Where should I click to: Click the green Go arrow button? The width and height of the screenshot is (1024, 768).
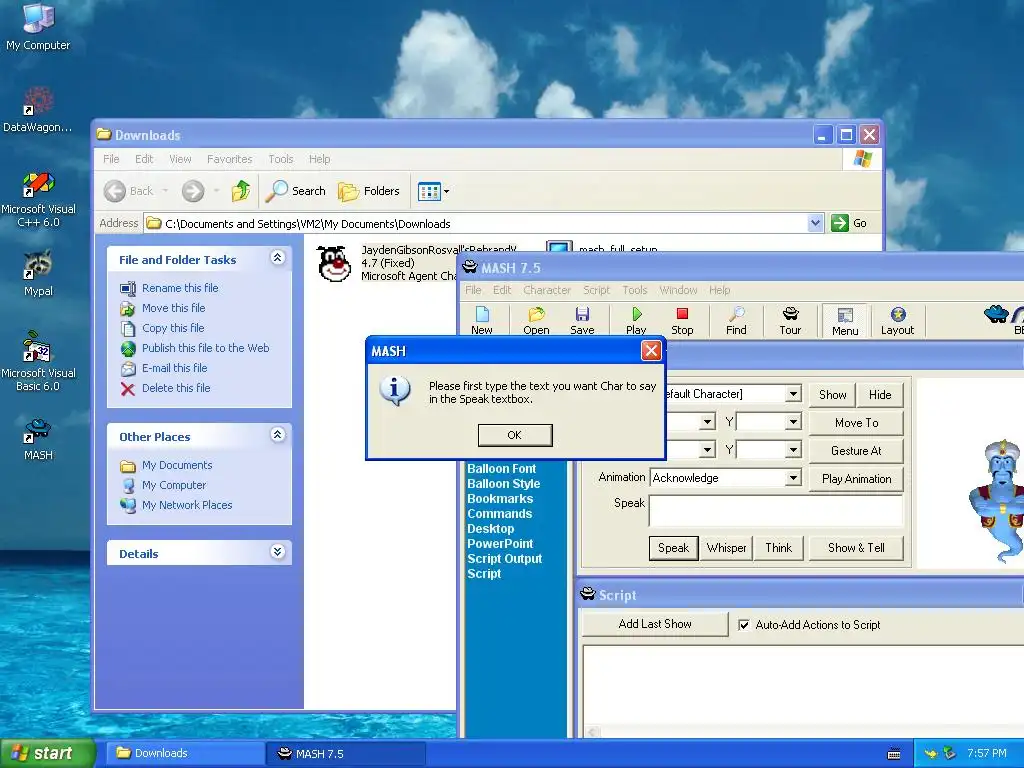click(839, 223)
